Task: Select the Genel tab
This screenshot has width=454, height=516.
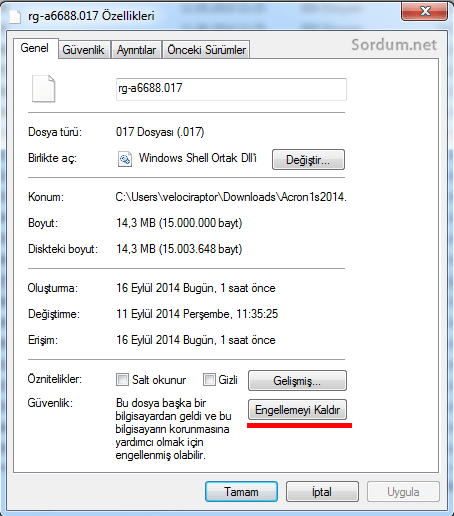Action: click(35, 48)
